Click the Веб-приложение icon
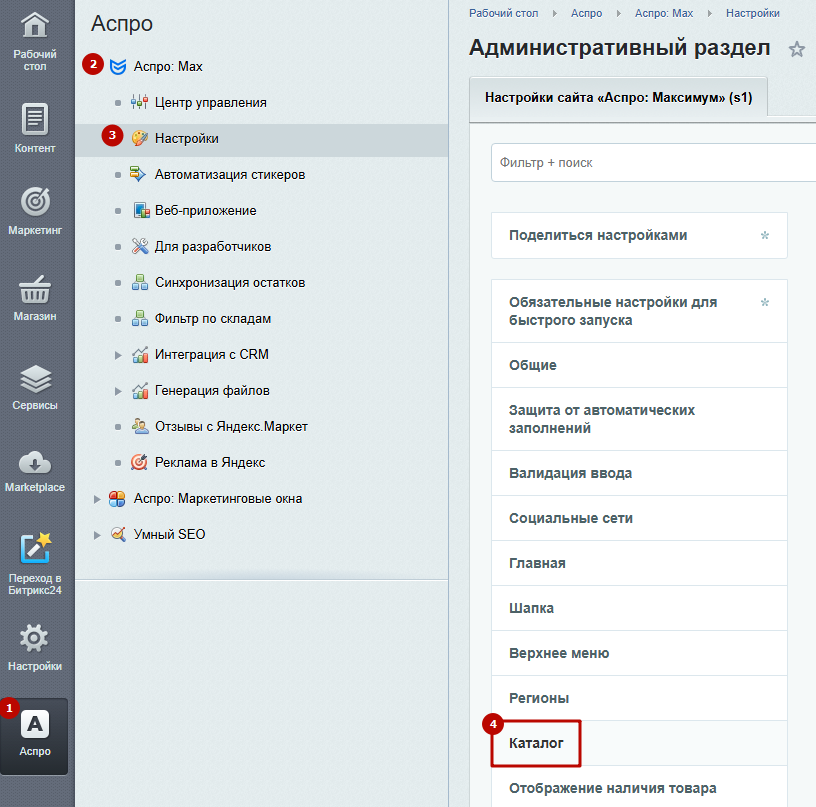This screenshot has height=807, width=816. pos(141,210)
